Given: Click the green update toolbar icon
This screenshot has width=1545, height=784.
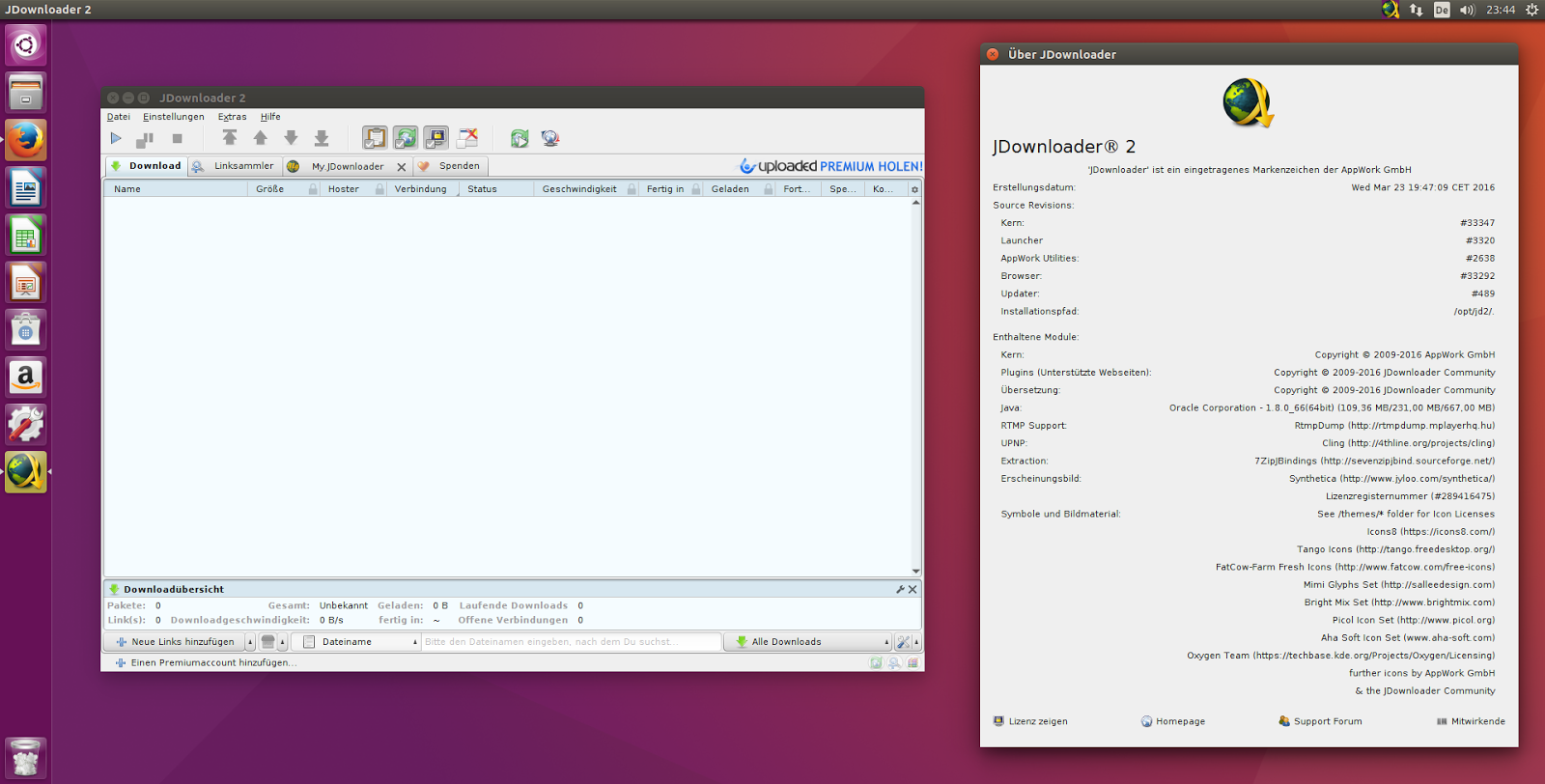Looking at the screenshot, I should pos(520,138).
